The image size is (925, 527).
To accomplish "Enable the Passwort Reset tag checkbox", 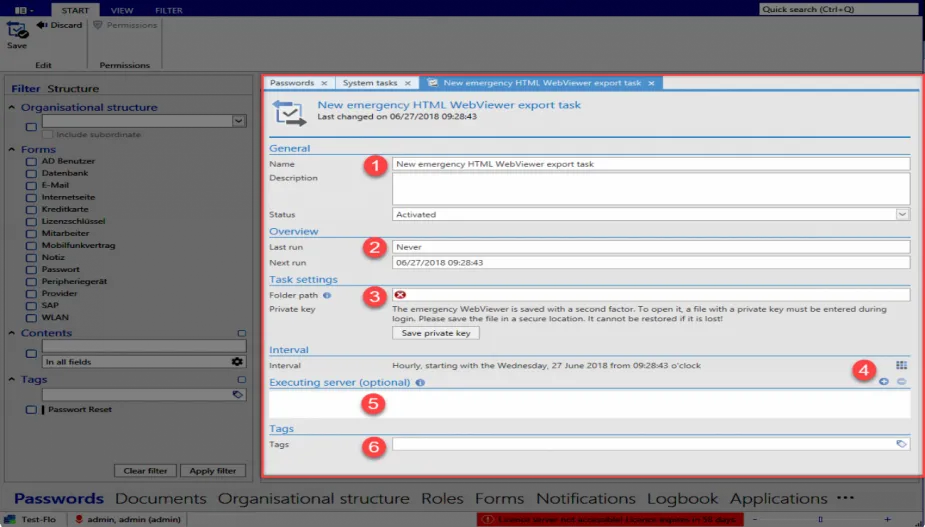I will pos(31,410).
